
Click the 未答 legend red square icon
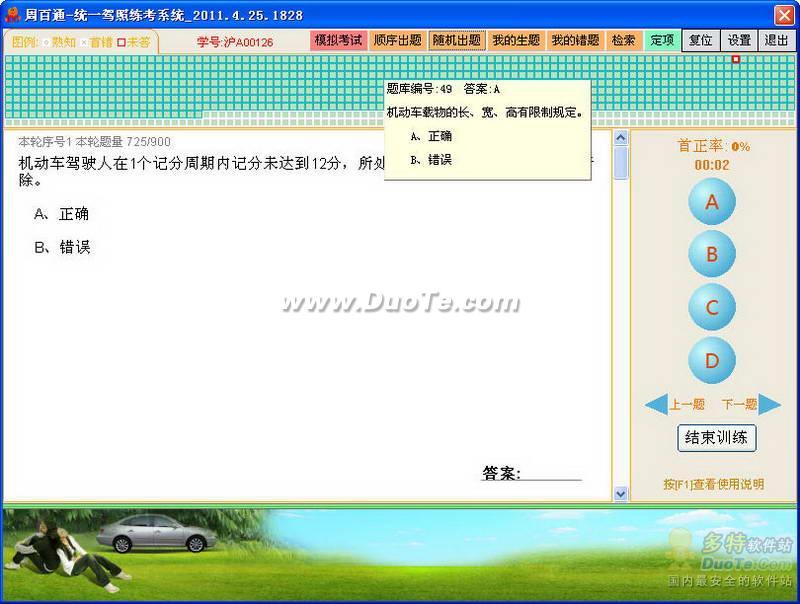click(x=121, y=42)
